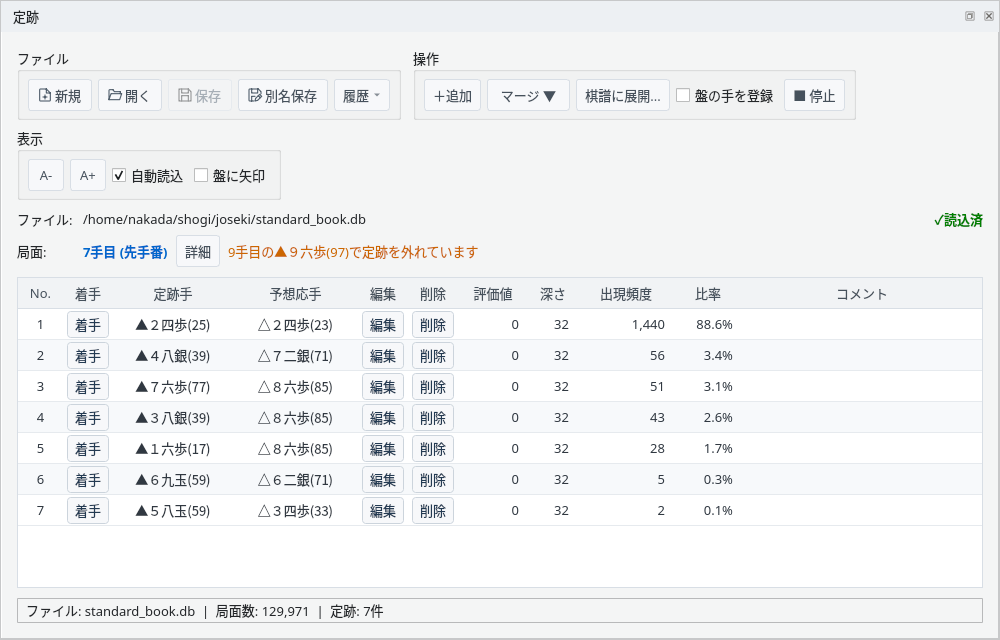Delete the ▲５八玉(59) entry
Image resolution: width=1000 pixels, height=640 pixels.
(433, 511)
